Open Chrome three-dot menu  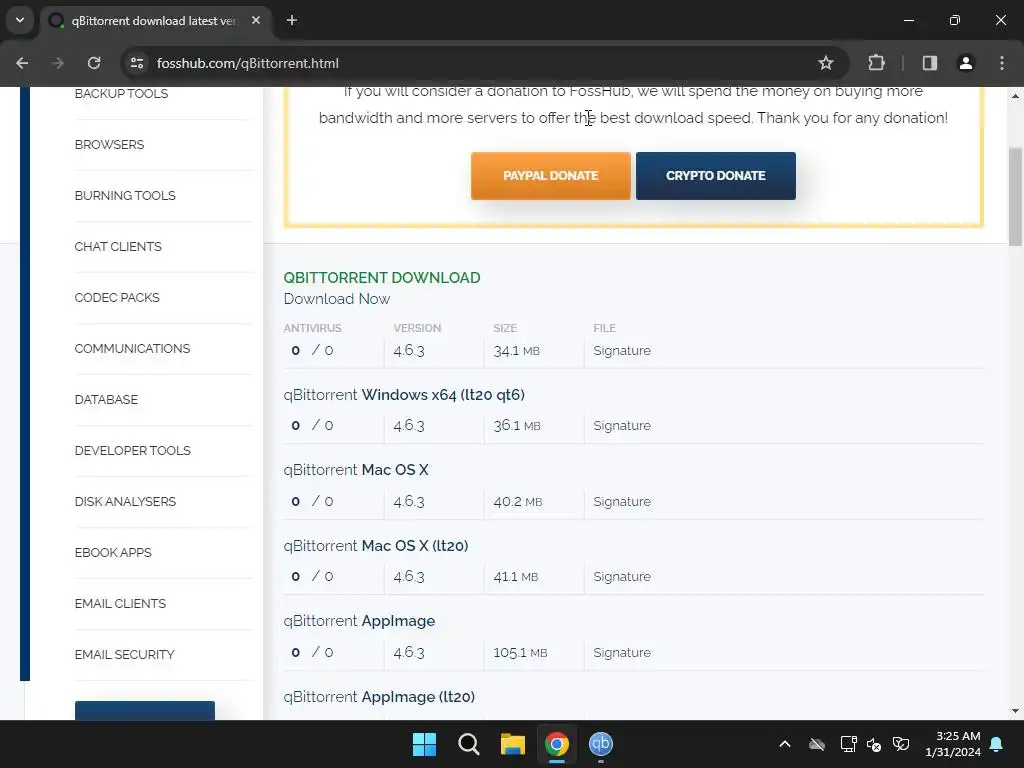pyautogui.click(x=1002, y=63)
